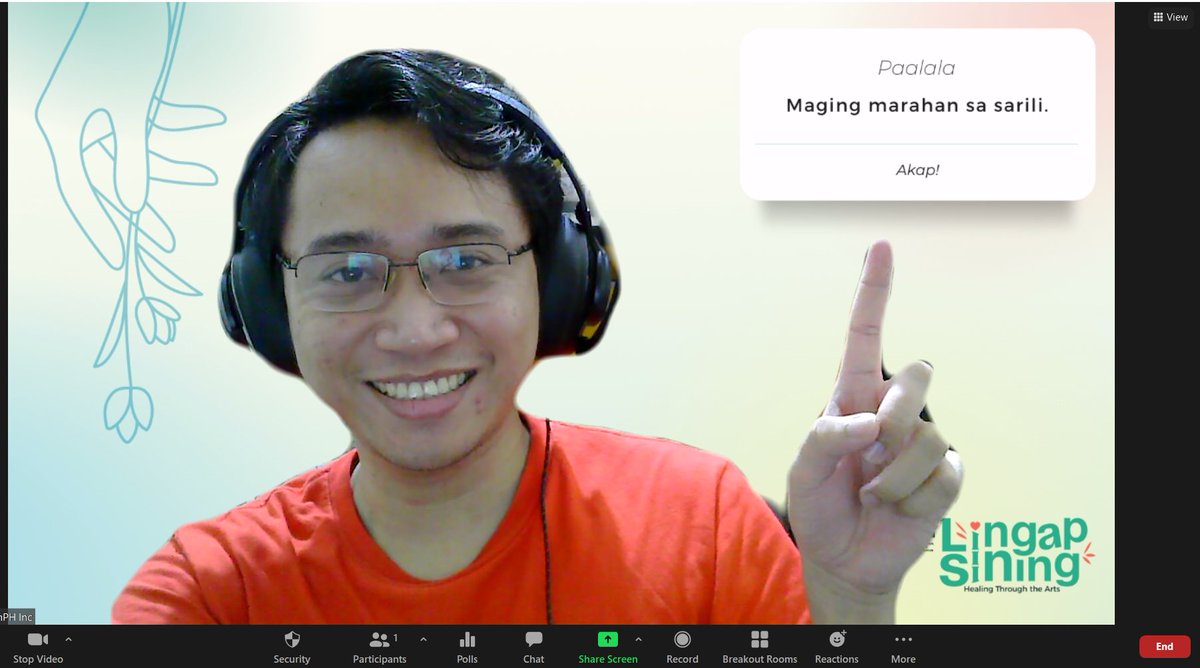Viewport: 1200px width, 668px height.
Task: Open the Polls icon
Action: click(x=467, y=639)
